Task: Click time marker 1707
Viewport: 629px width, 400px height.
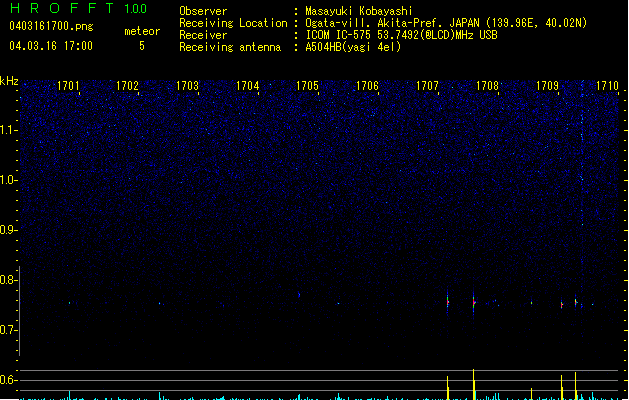Action: (427, 86)
